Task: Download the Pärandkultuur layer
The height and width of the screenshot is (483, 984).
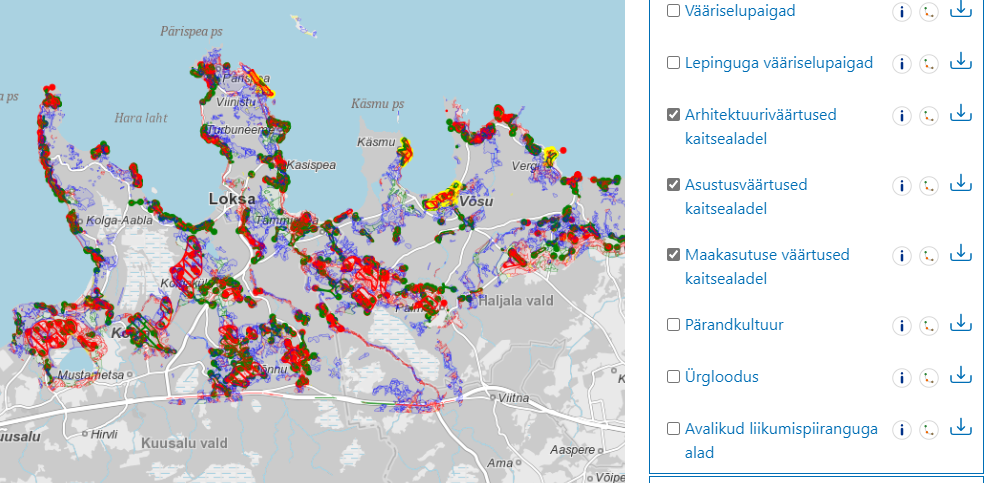Action: pos(960,323)
